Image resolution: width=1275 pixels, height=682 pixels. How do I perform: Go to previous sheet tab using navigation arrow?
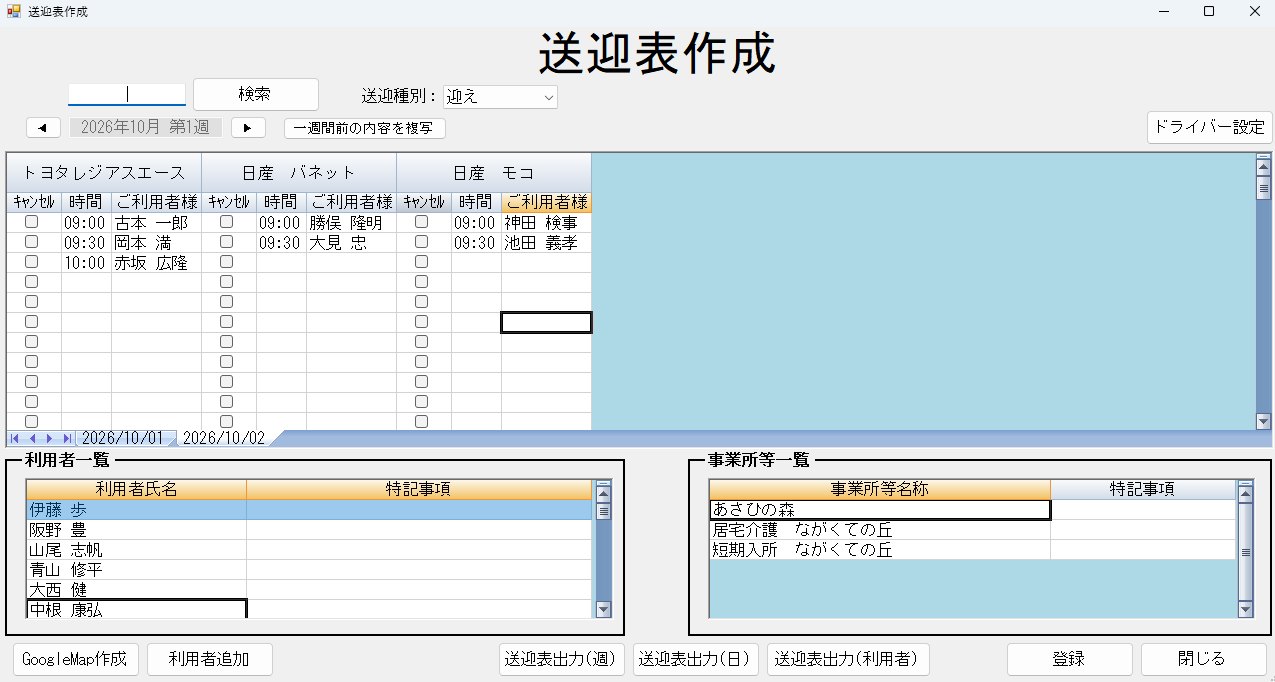[x=33, y=439]
